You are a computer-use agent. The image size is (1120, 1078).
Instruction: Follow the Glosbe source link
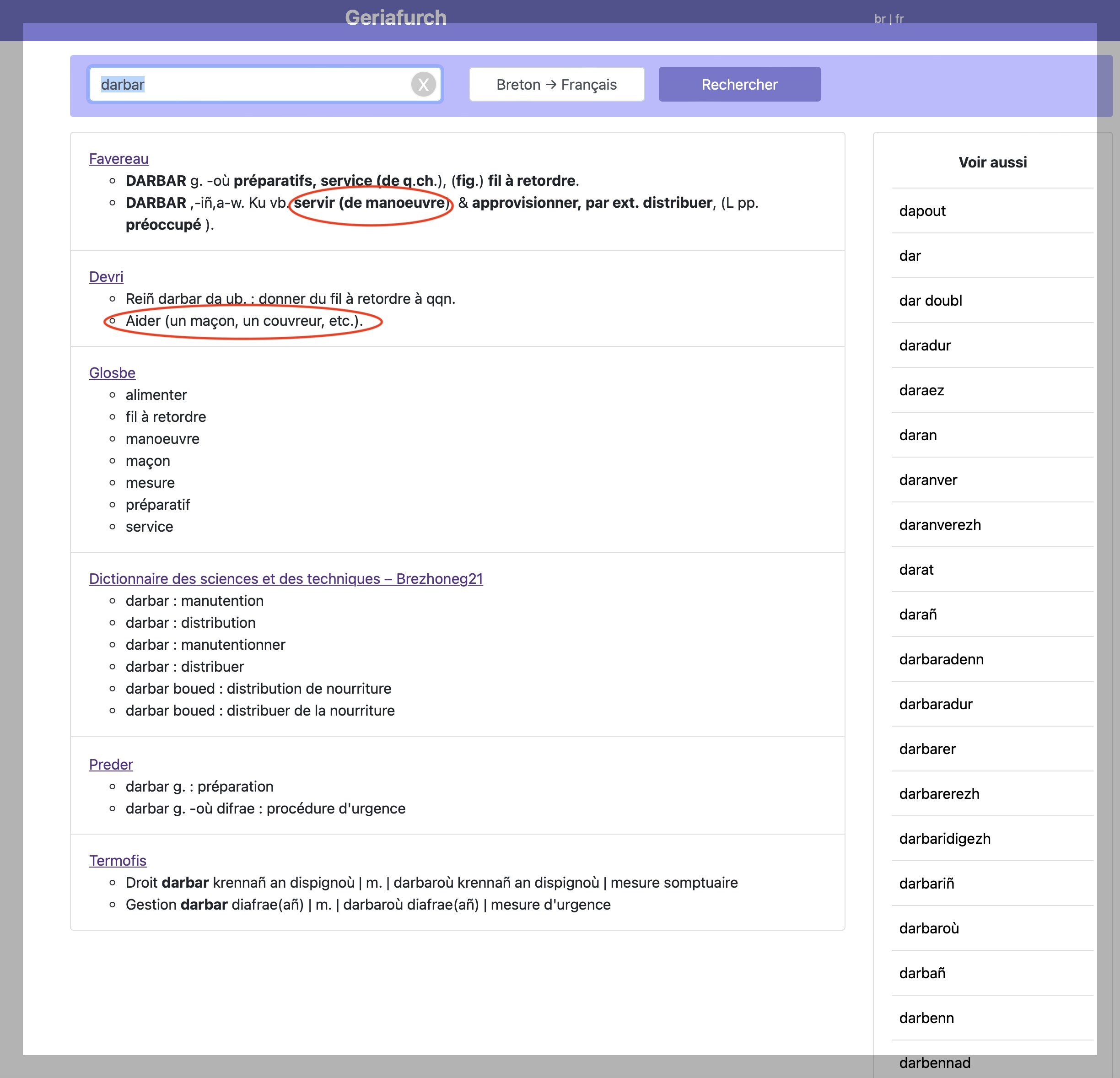(x=112, y=372)
